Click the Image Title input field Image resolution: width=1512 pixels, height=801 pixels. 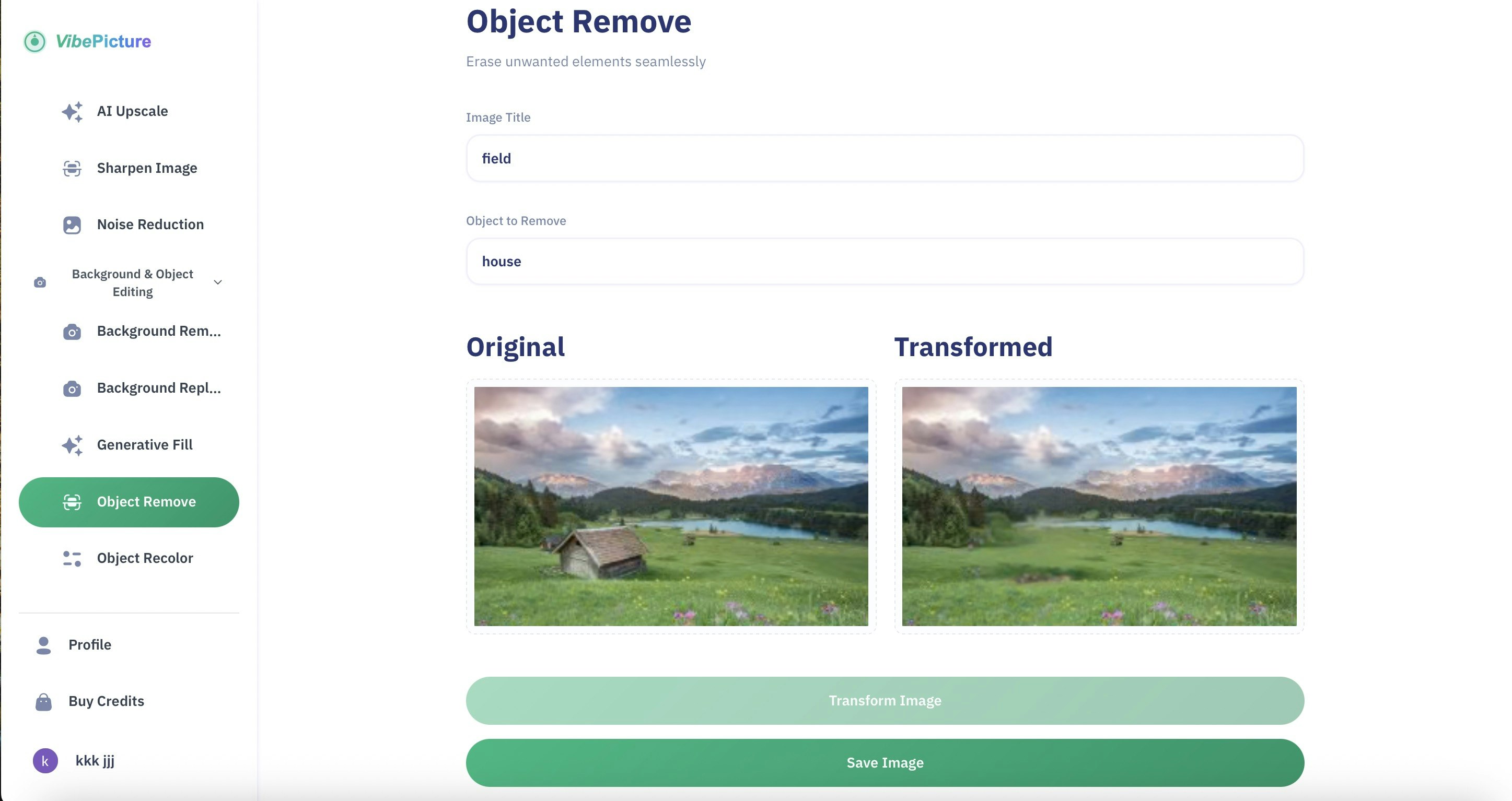click(885, 158)
